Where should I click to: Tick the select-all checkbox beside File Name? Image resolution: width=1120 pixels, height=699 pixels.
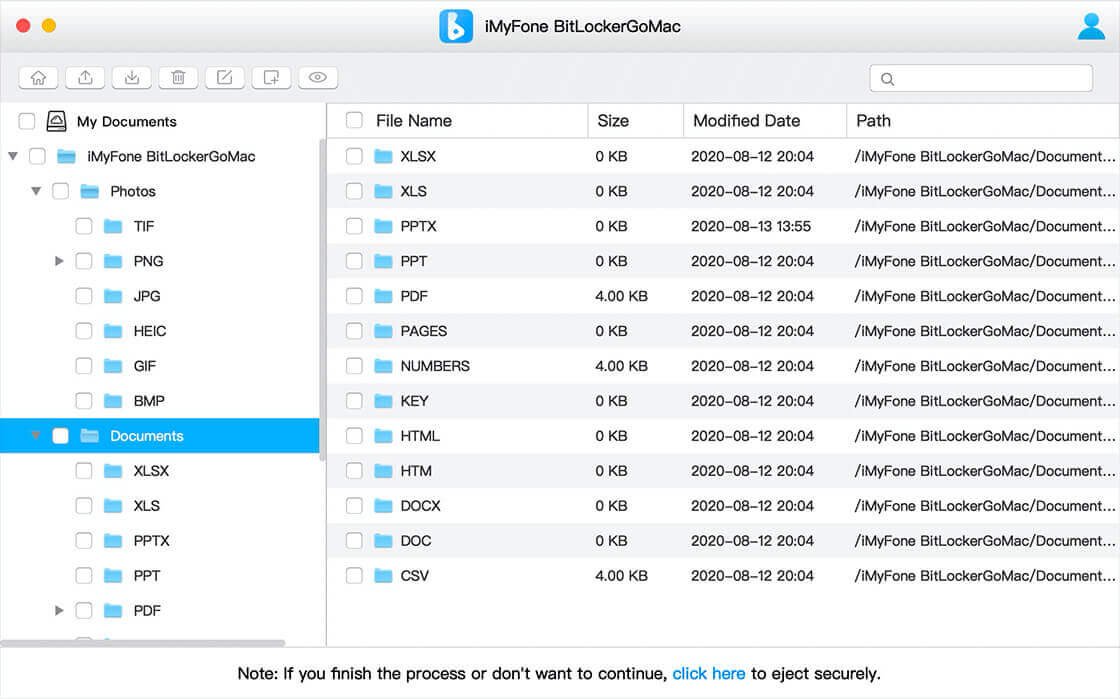point(354,120)
